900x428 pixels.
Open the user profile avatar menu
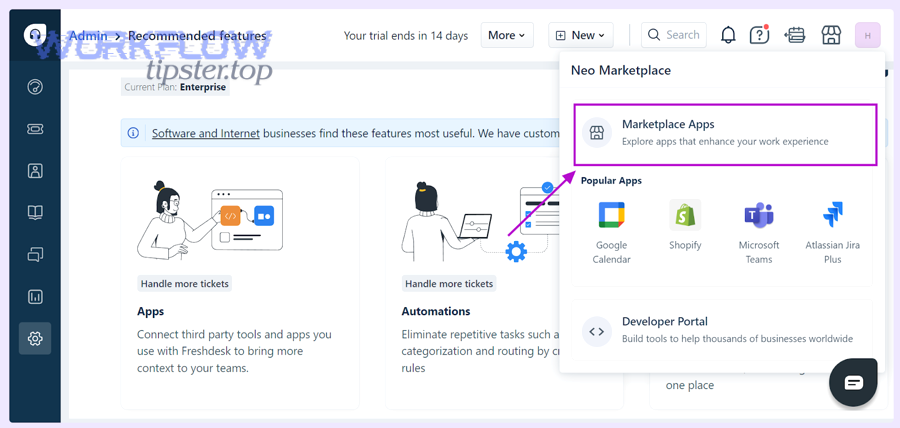867,35
